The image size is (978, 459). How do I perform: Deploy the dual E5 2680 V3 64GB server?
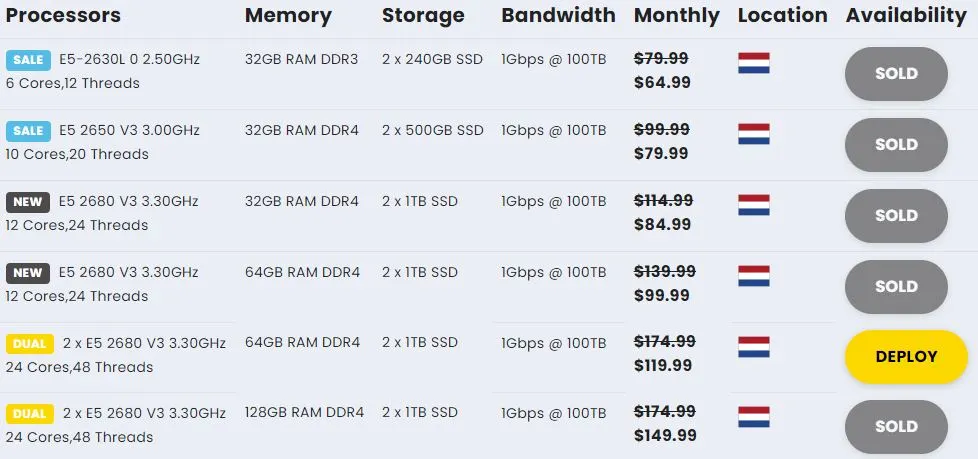click(906, 357)
